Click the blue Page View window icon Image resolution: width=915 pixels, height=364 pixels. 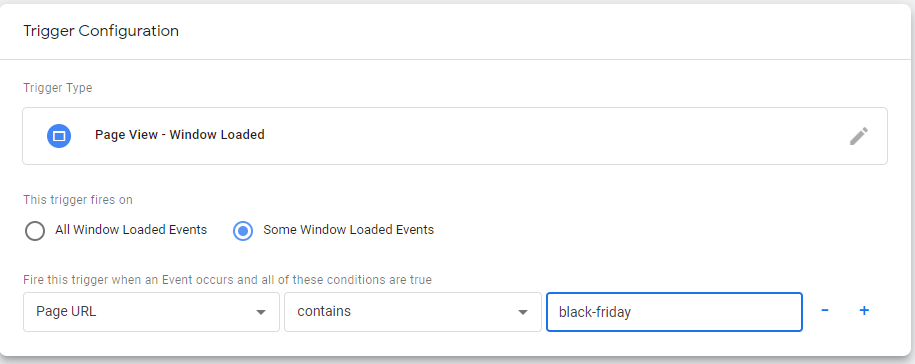click(59, 136)
